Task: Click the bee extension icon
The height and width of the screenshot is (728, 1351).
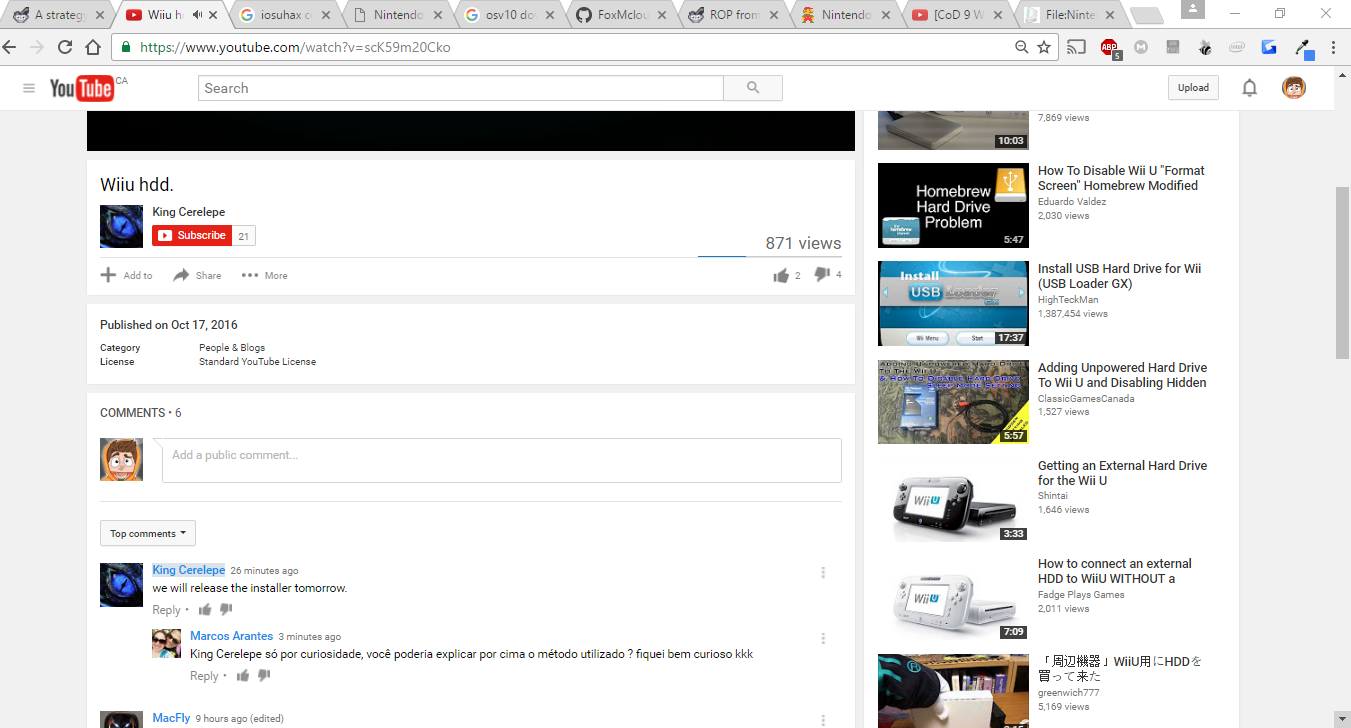Action: (x=1205, y=47)
